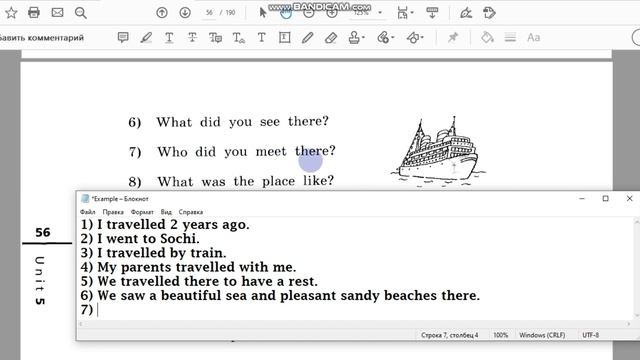Image resolution: width=640 pixels, height=360 pixels.
Task: Select the highlight text tool
Action: 146,38
